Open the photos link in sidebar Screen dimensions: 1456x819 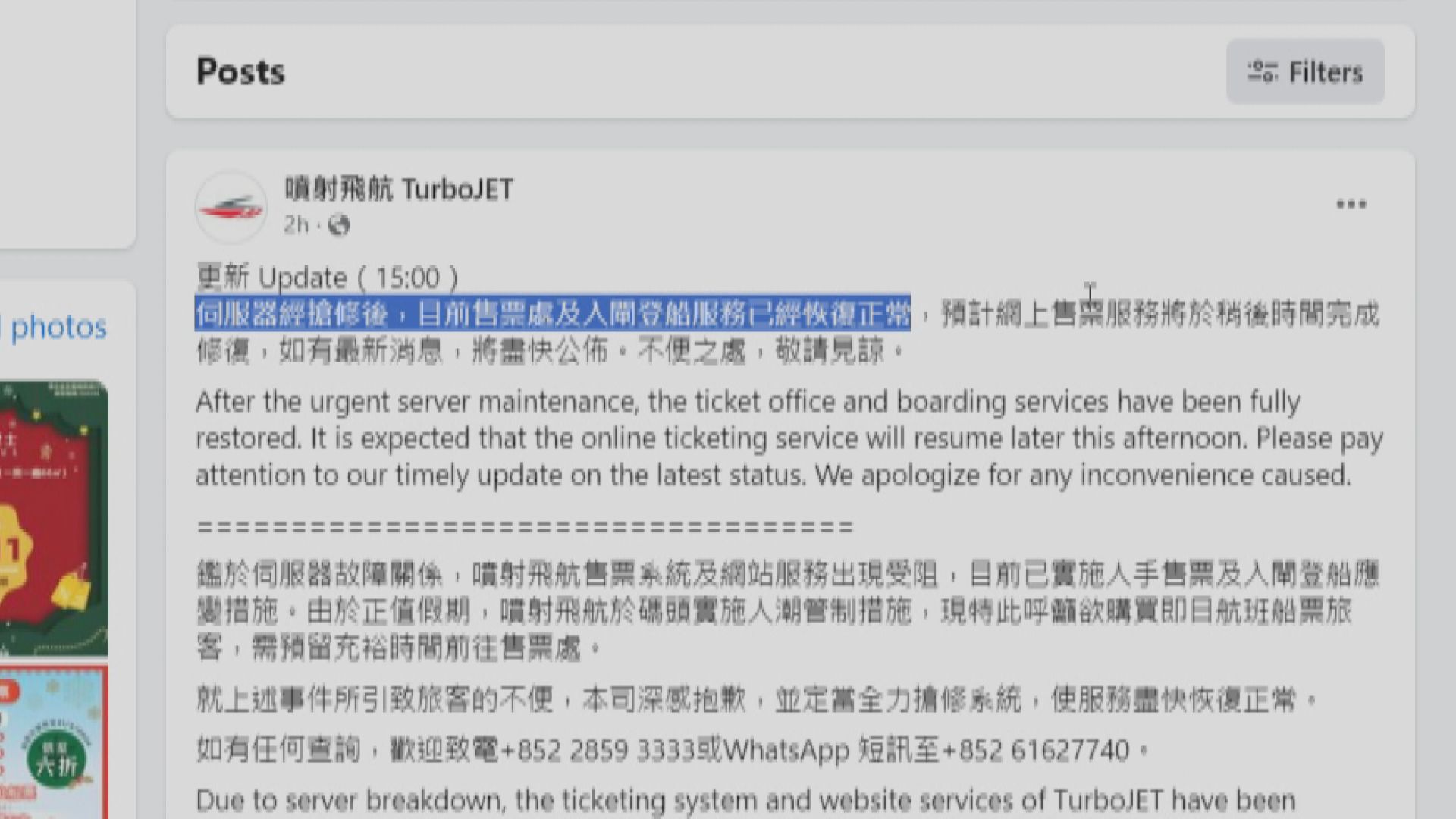pyautogui.click(x=58, y=327)
